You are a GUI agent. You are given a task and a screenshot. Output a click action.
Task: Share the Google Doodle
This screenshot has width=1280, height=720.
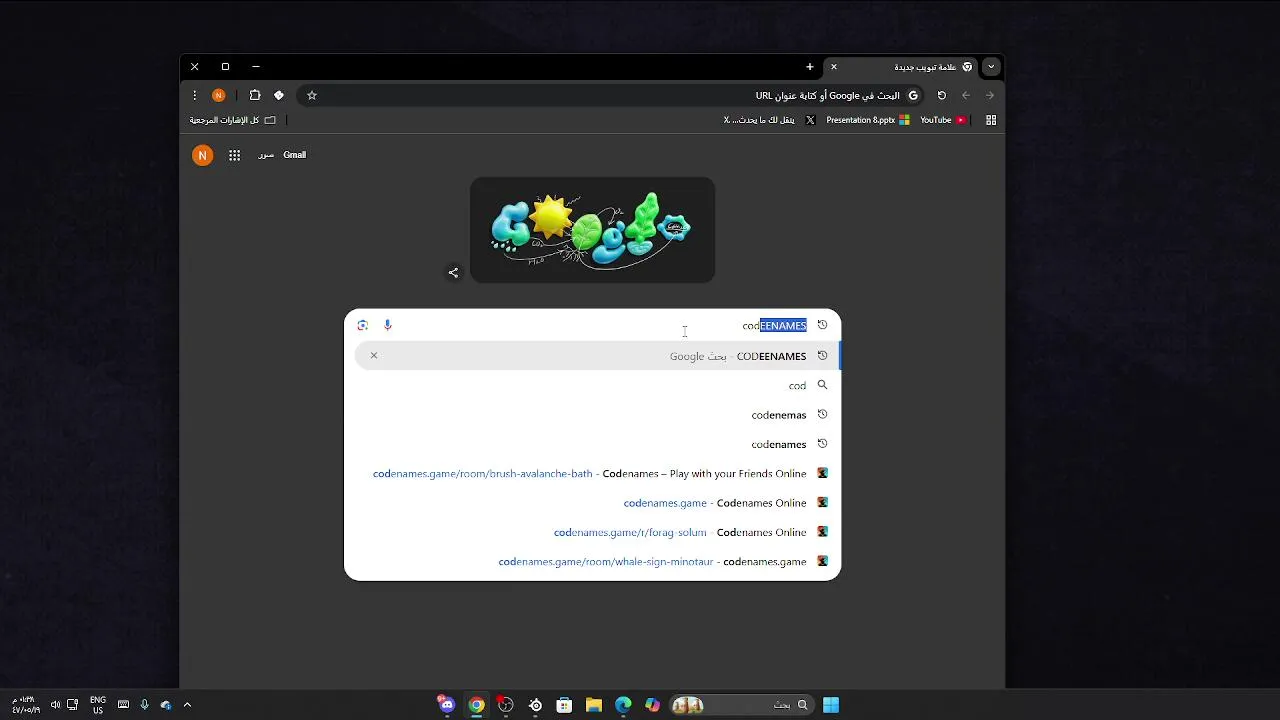453,272
